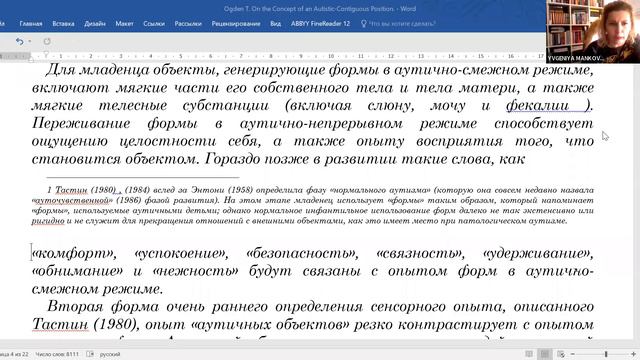Go to the Ссылки tab

154,24
